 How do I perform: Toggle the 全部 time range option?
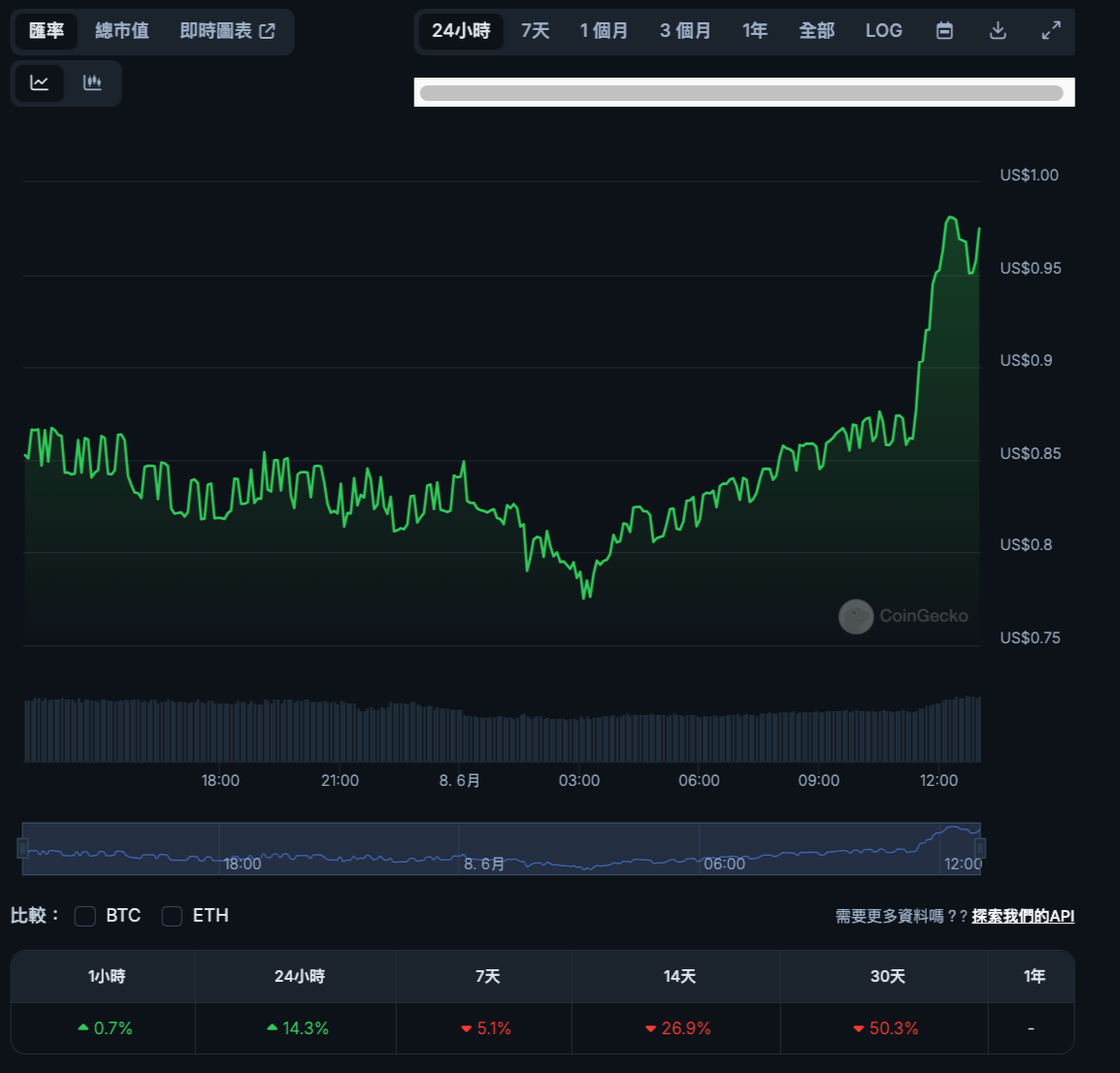pyautogui.click(x=816, y=30)
